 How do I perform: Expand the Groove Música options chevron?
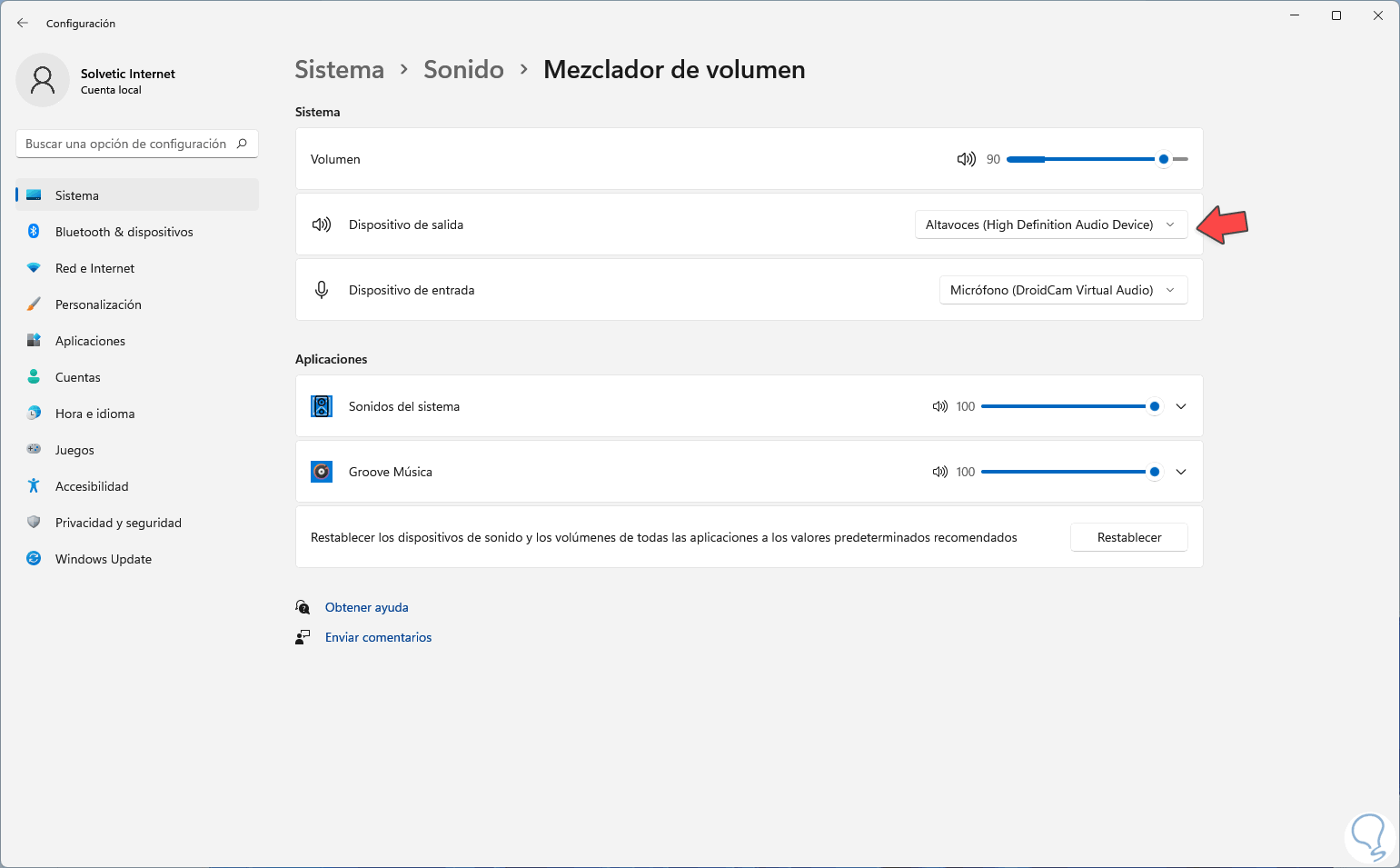click(1181, 472)
